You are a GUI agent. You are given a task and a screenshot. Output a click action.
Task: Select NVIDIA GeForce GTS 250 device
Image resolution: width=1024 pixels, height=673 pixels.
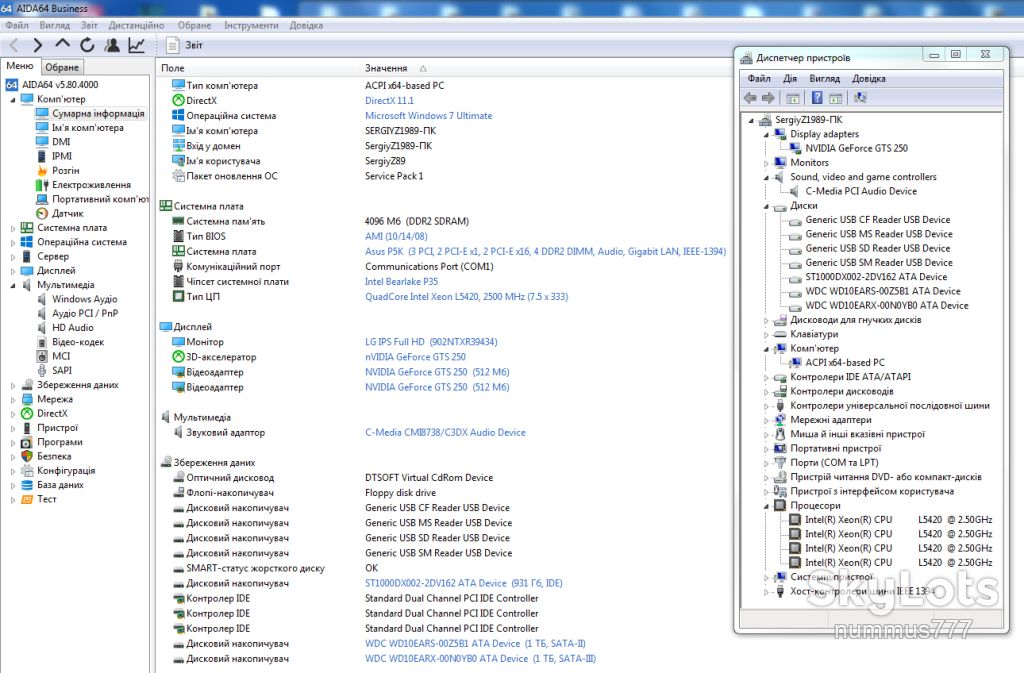(x=856, y=148)
